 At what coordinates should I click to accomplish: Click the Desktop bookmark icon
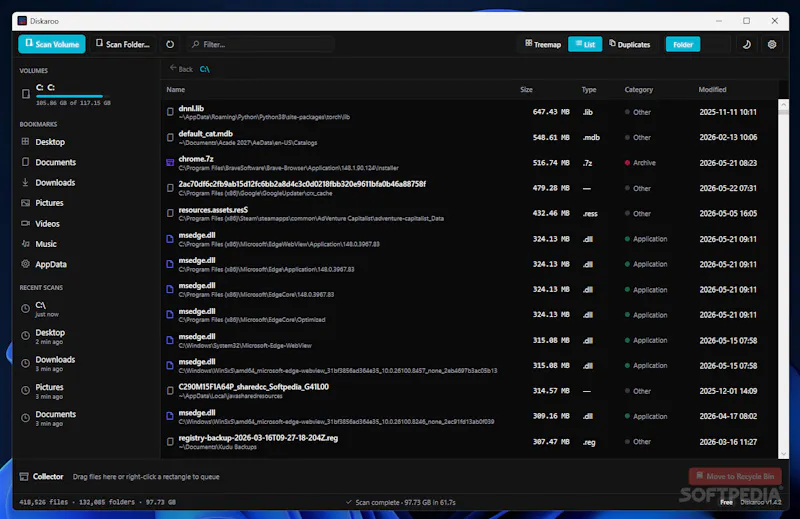[x=25, y=141]
